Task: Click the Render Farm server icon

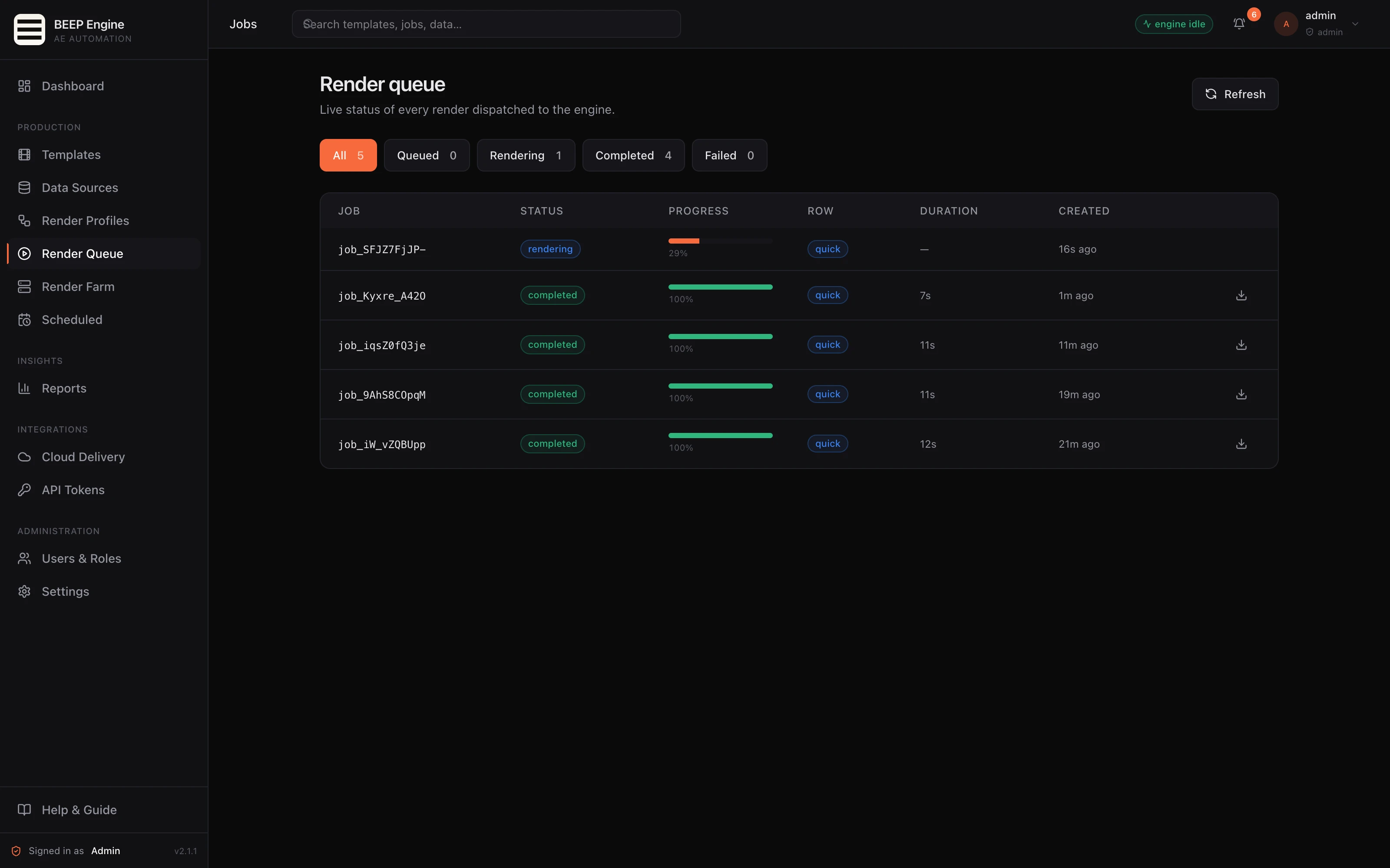Action: [x=24, y=287]
